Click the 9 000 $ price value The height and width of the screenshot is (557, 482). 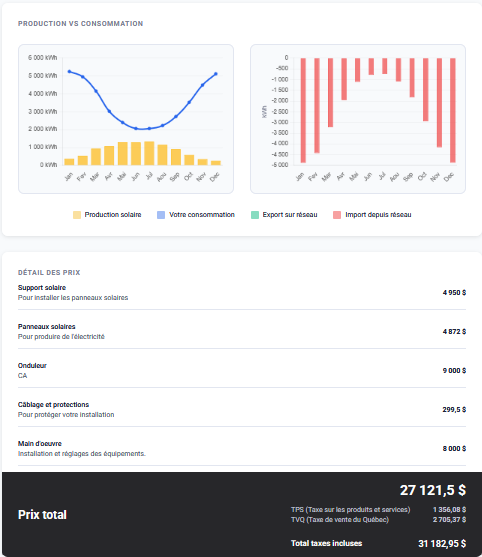click(454, 371)
